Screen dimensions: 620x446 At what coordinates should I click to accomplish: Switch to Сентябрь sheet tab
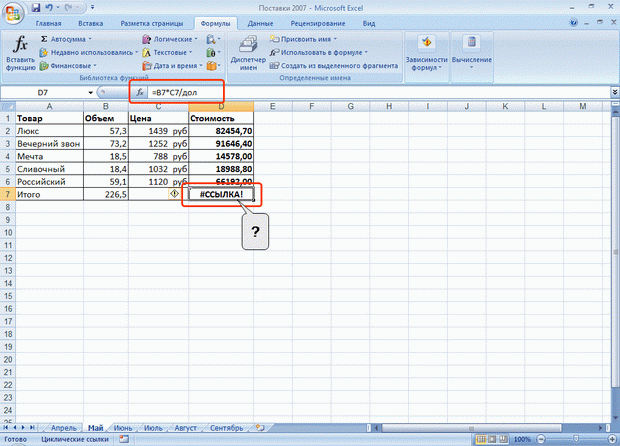click(x=227, y=428)
